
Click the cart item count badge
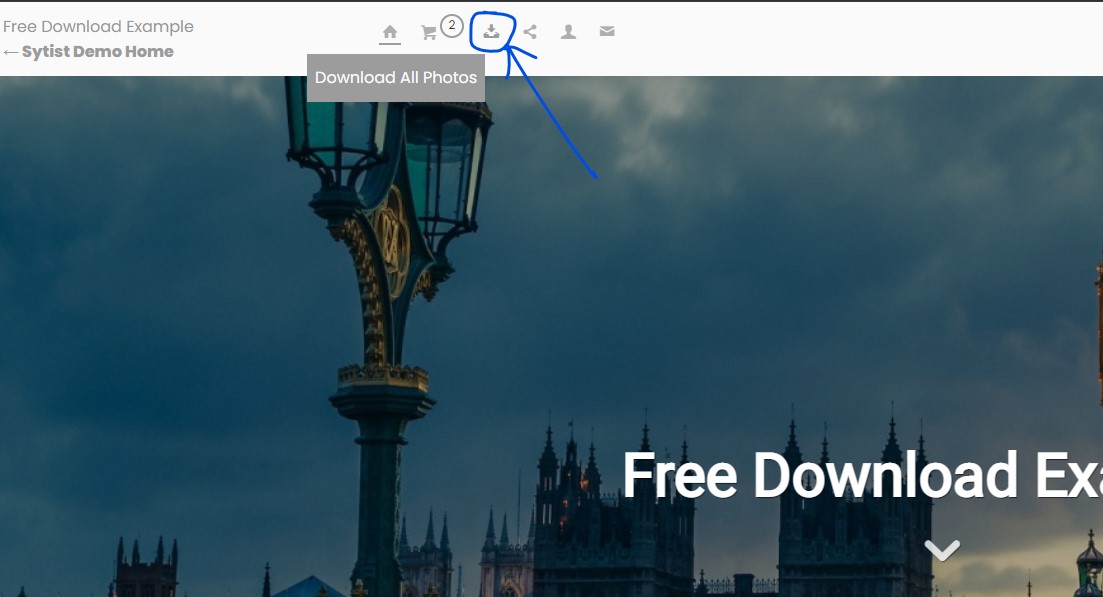452,26
